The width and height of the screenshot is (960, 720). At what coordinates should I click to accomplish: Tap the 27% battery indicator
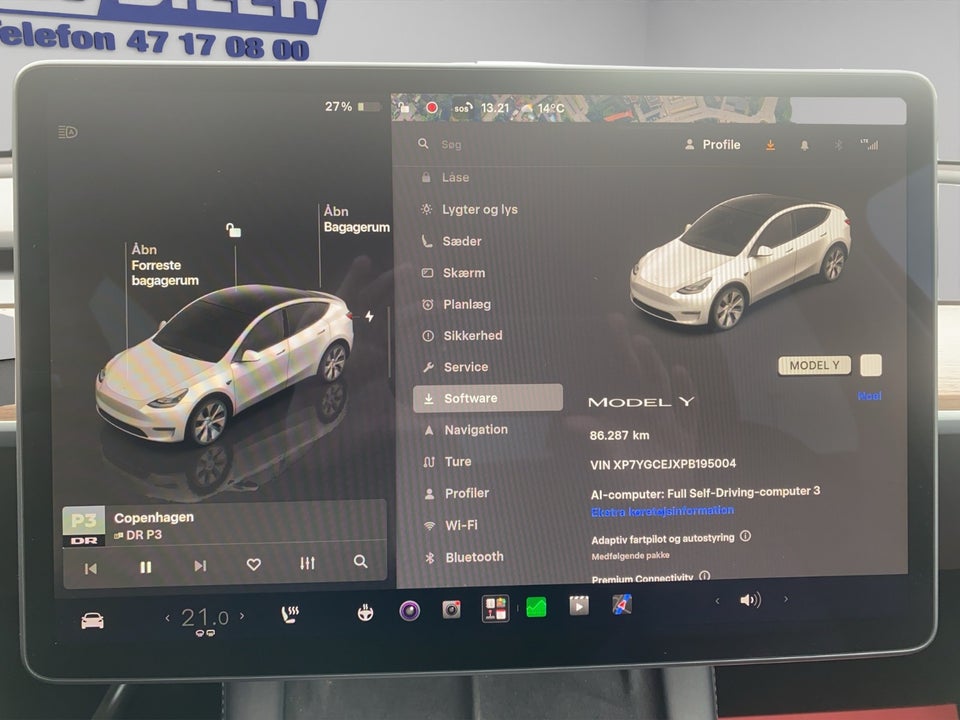(352, 107)
